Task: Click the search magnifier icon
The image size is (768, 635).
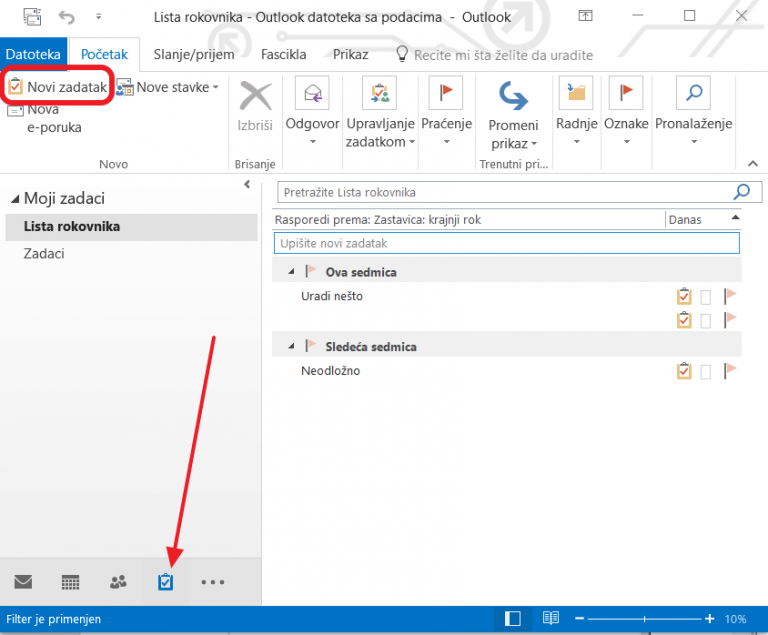Action: click(742, 192)
